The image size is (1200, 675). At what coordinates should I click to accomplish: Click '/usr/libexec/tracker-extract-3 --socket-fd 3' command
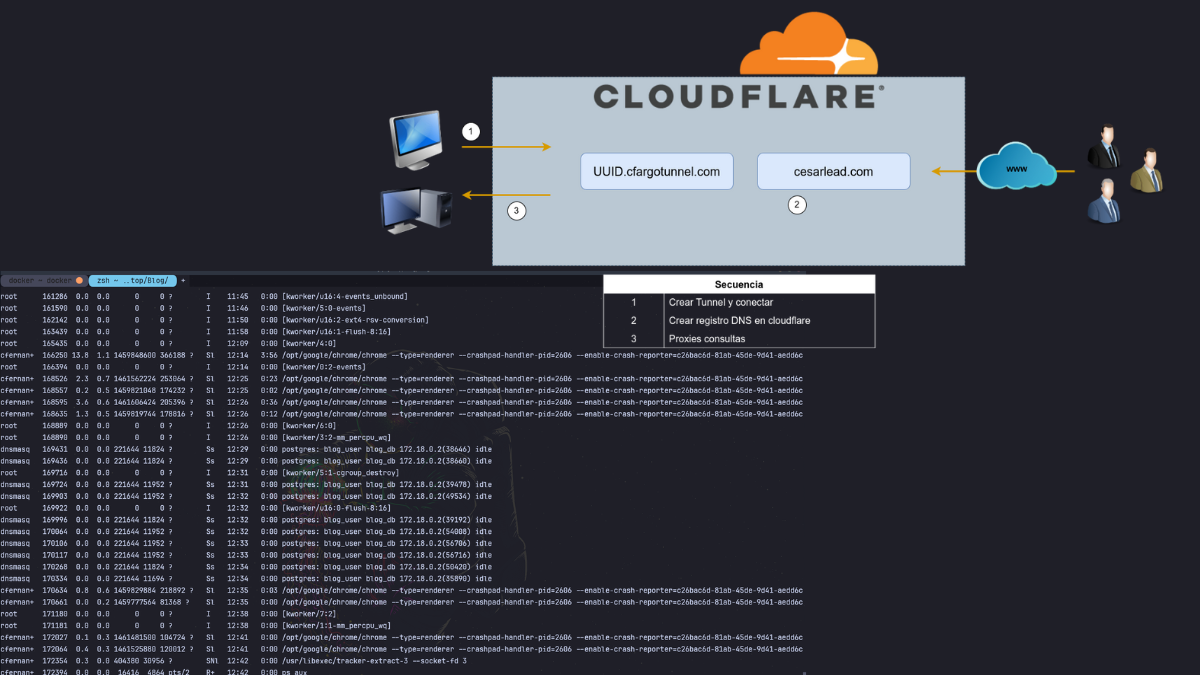pyautogui.click(x=374, y=661)
